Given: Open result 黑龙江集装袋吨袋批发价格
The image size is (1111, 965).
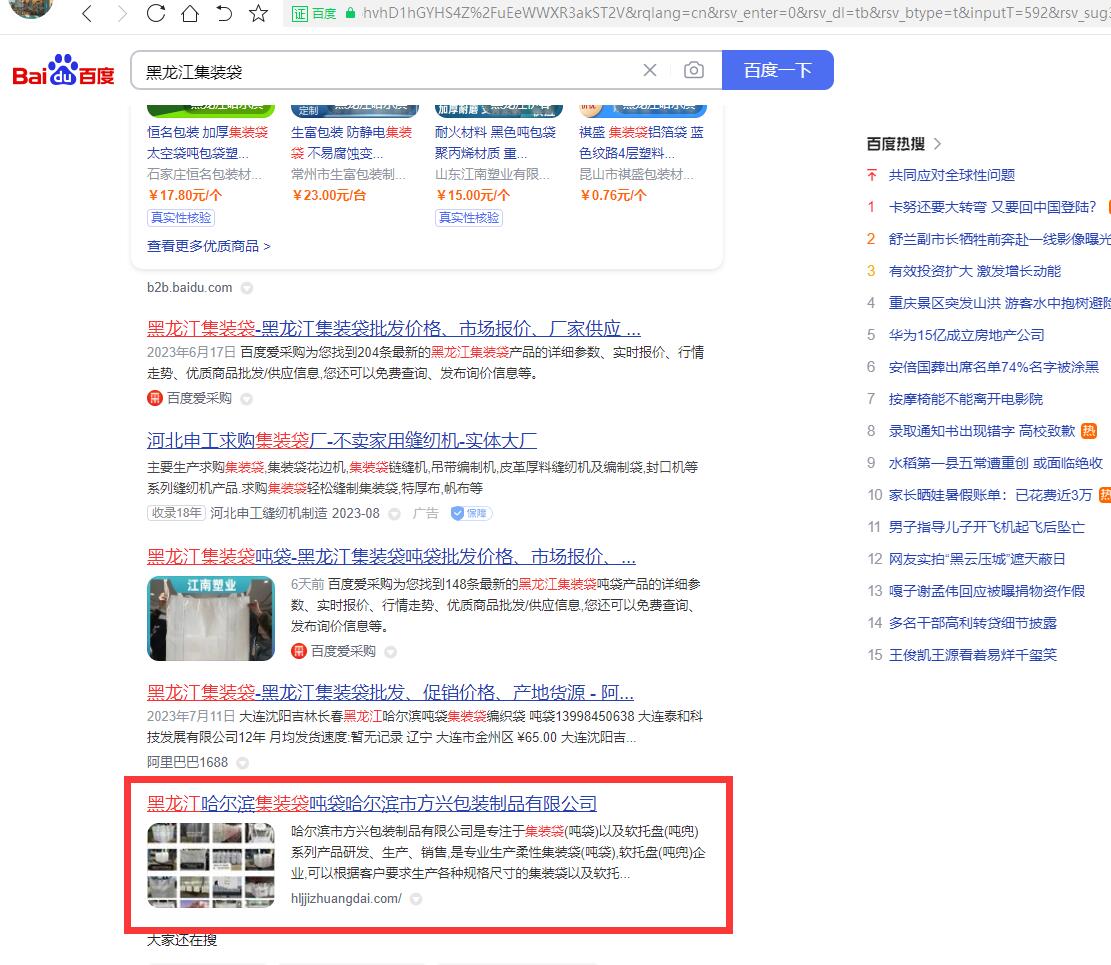Looking at the screenshot, I should pyautogui.click(x=391, y=556).
